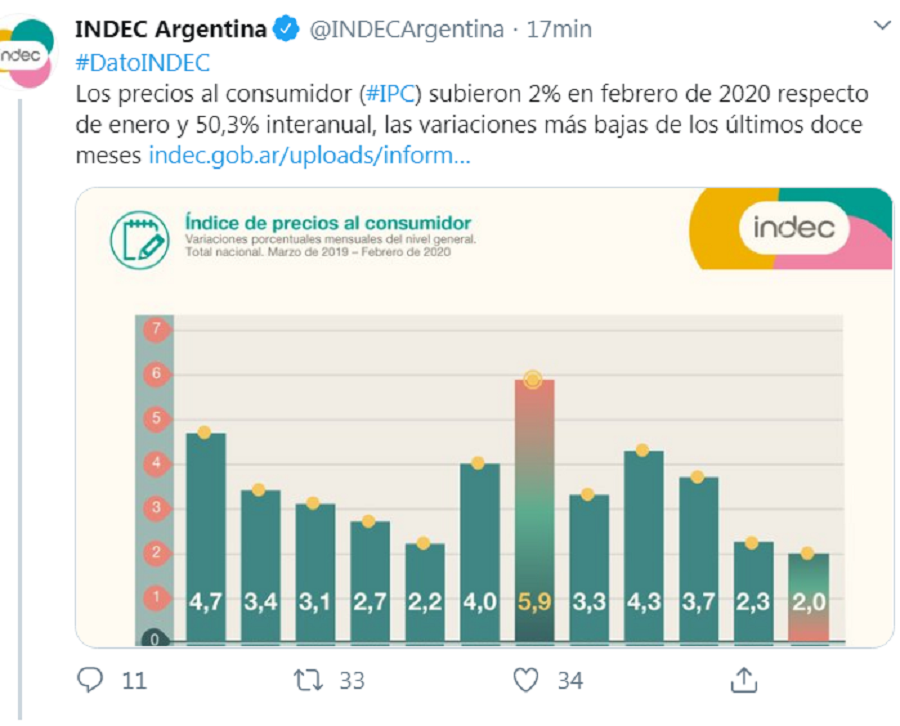
Task: Open the 17min tweet timestamp
Action: 559,29
